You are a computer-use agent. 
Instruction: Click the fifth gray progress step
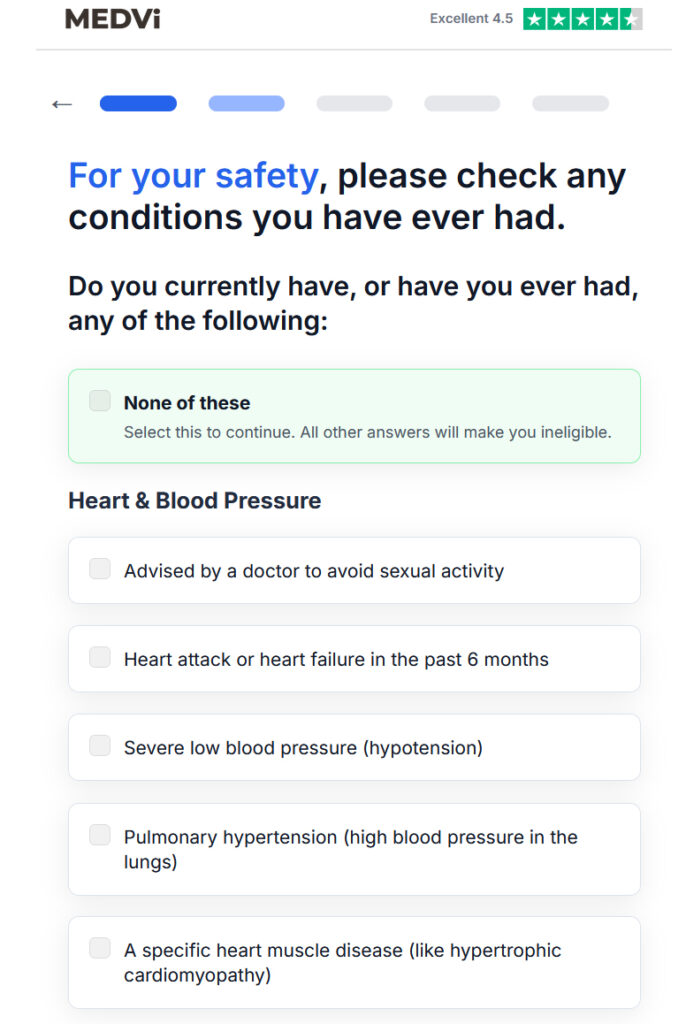(x=570, y=103)
